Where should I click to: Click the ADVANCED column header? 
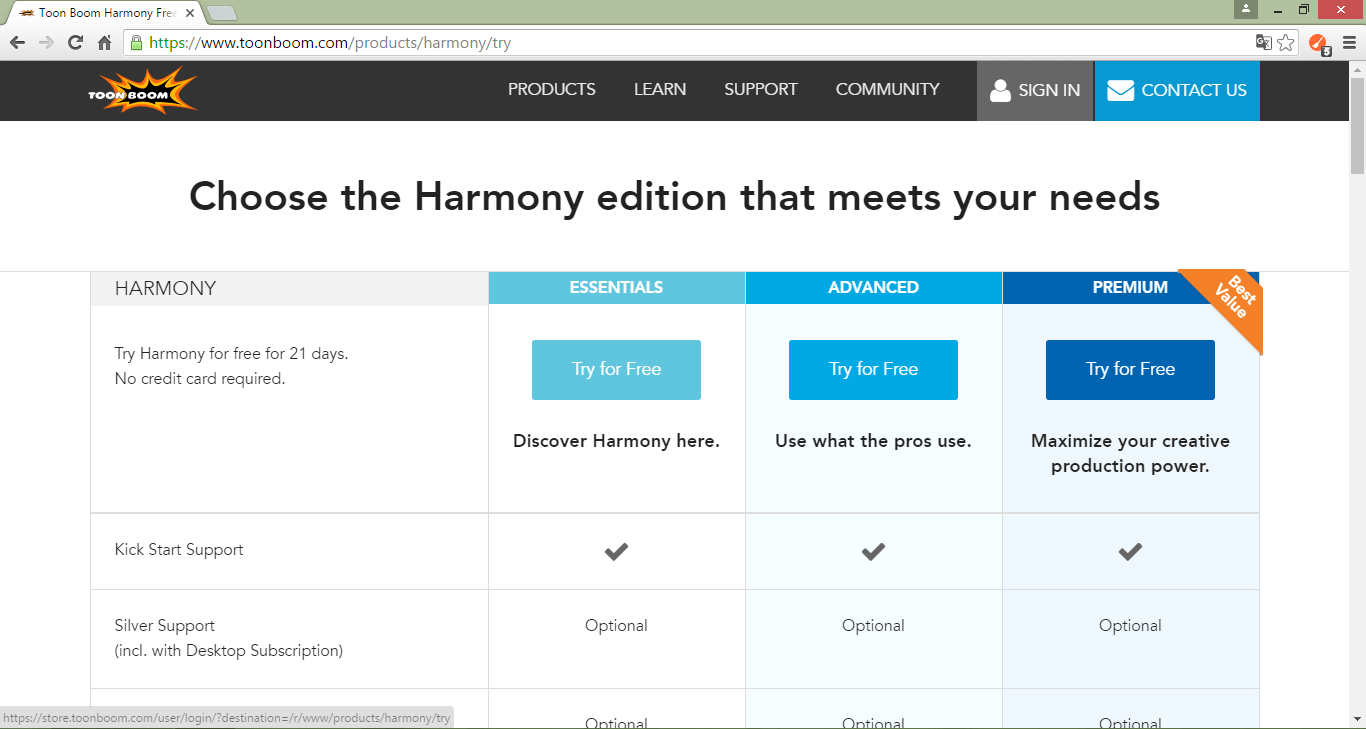pyautogui.click(x=874, y=288)
